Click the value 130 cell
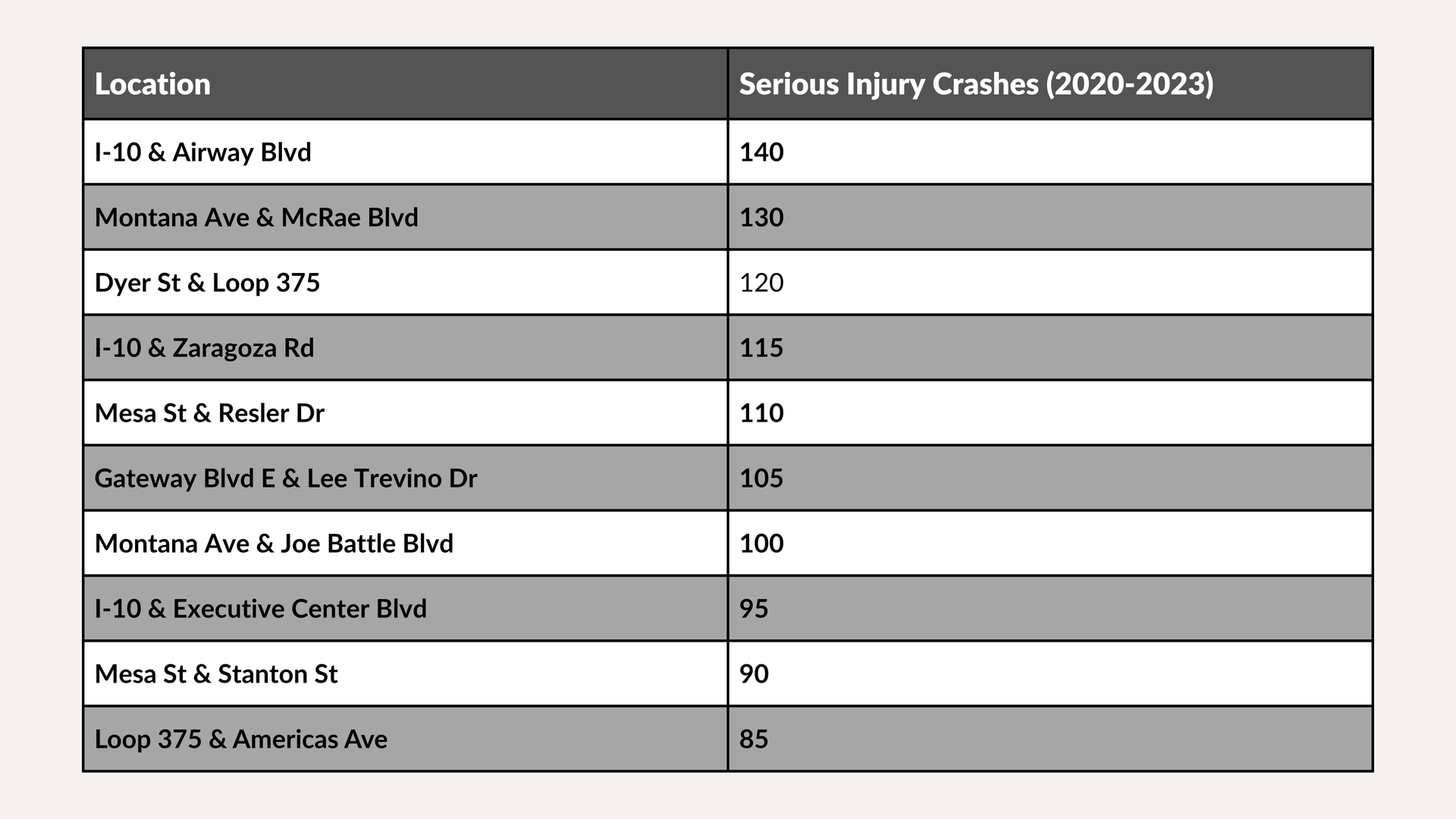 1050,217
